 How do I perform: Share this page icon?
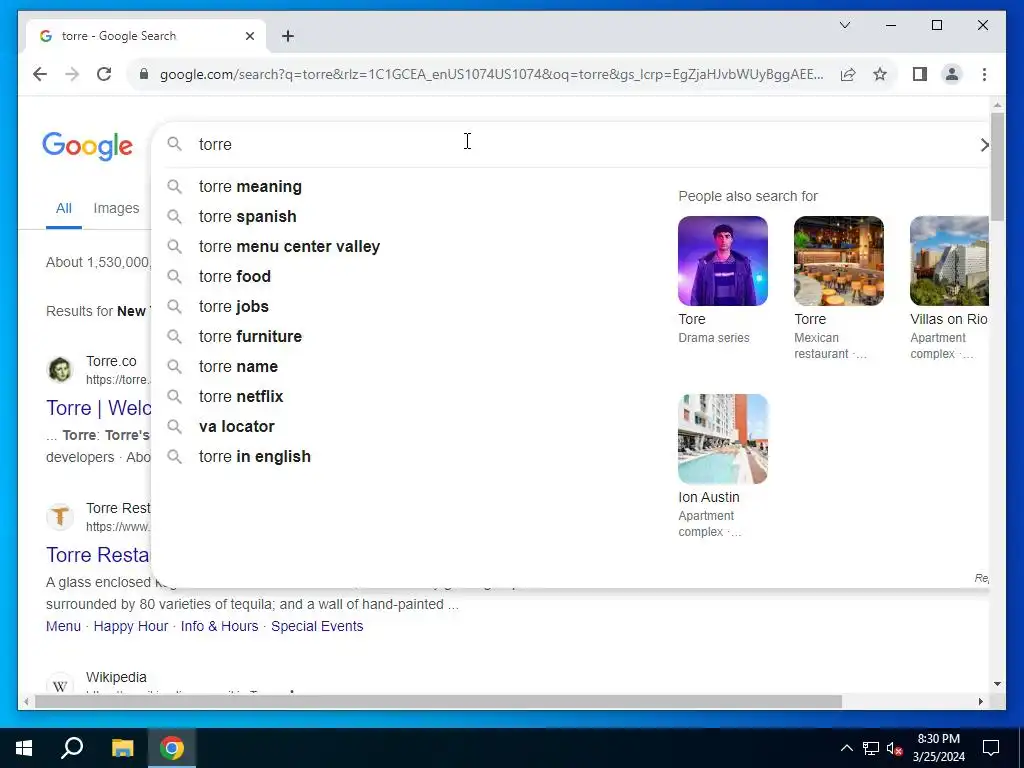coord(848,74)
